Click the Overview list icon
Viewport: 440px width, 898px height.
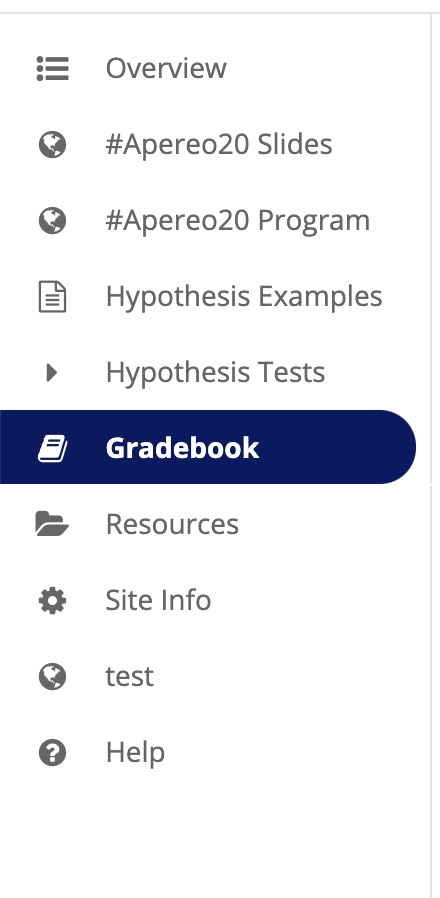point(53,68)
